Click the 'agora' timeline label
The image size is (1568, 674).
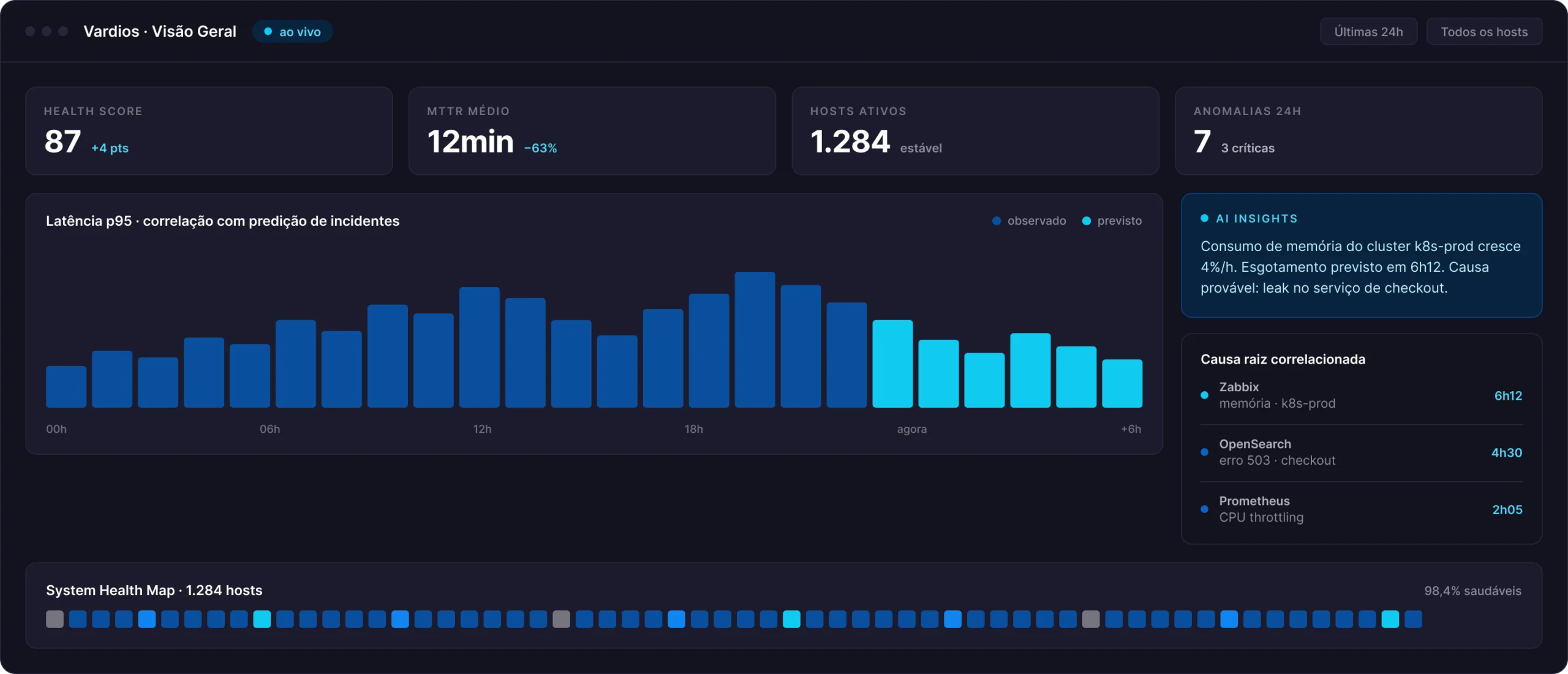pos(911,429)
